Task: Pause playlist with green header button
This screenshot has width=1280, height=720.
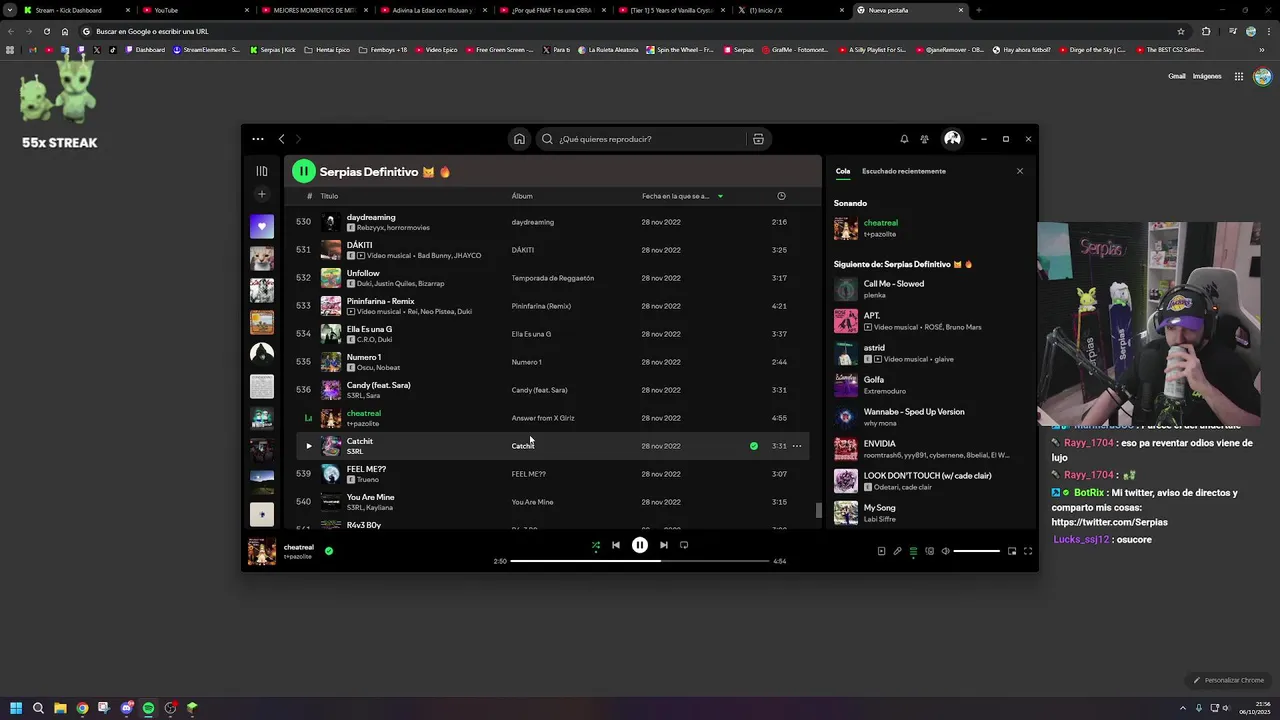Action: pyautogui.click(x=303, y=171)
